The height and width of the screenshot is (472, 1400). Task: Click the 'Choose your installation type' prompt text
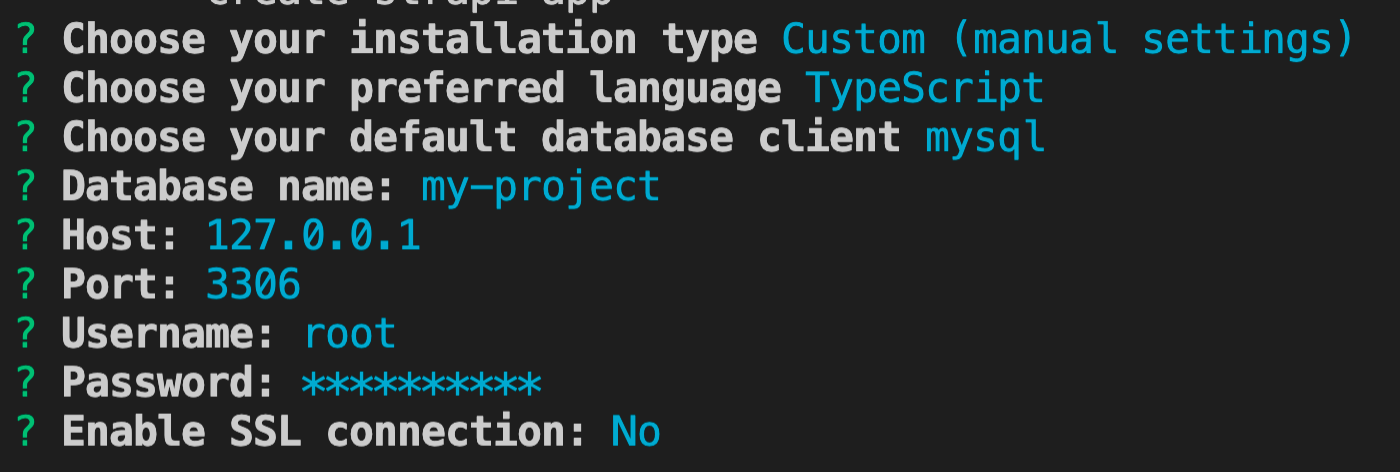click(410, 41)
